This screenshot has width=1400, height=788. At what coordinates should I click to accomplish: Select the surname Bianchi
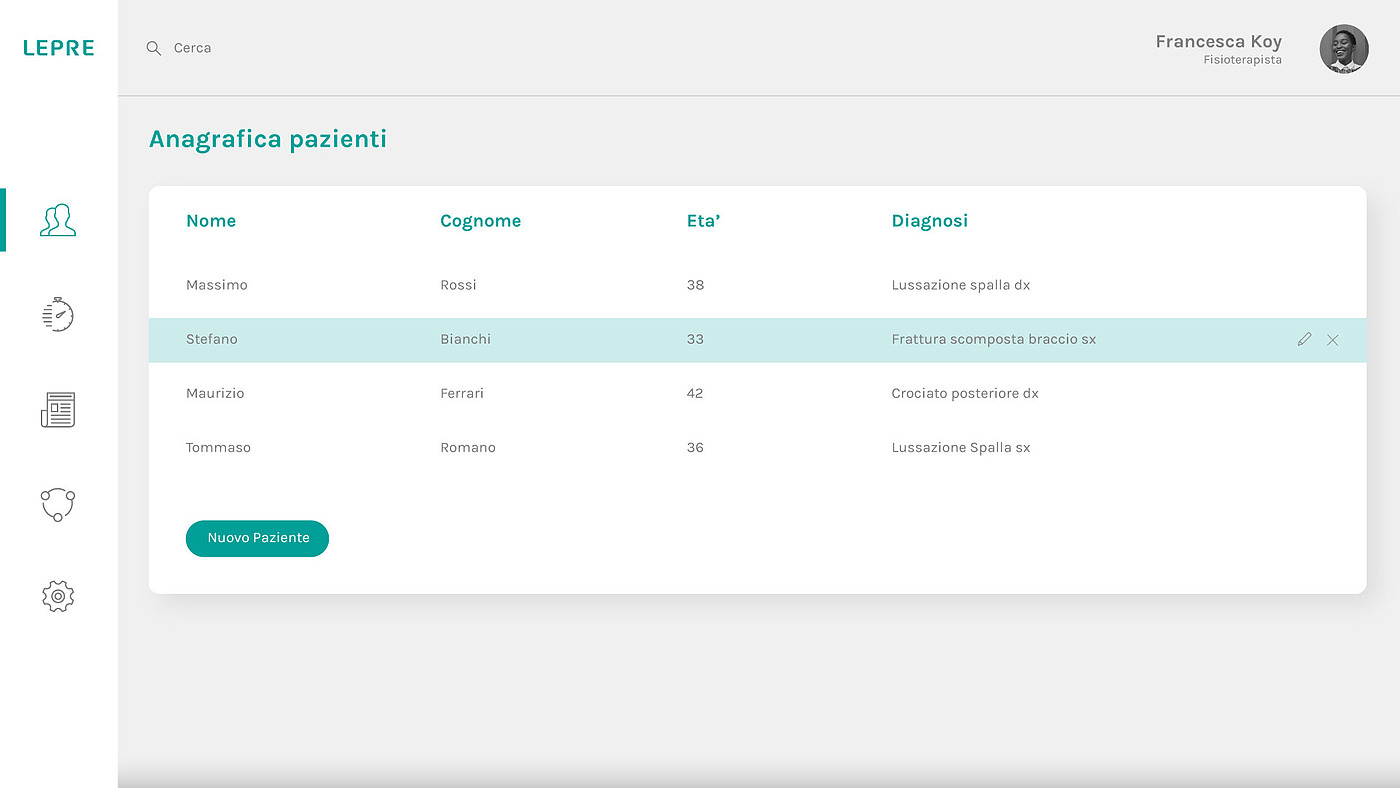(465, 339)
